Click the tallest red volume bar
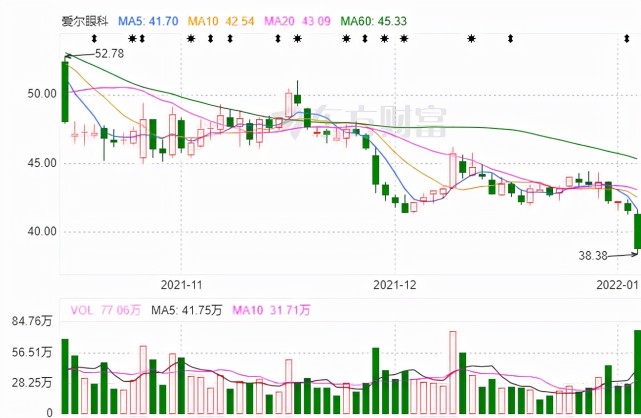This screenshot has width=641, height=418. (453, 372)
